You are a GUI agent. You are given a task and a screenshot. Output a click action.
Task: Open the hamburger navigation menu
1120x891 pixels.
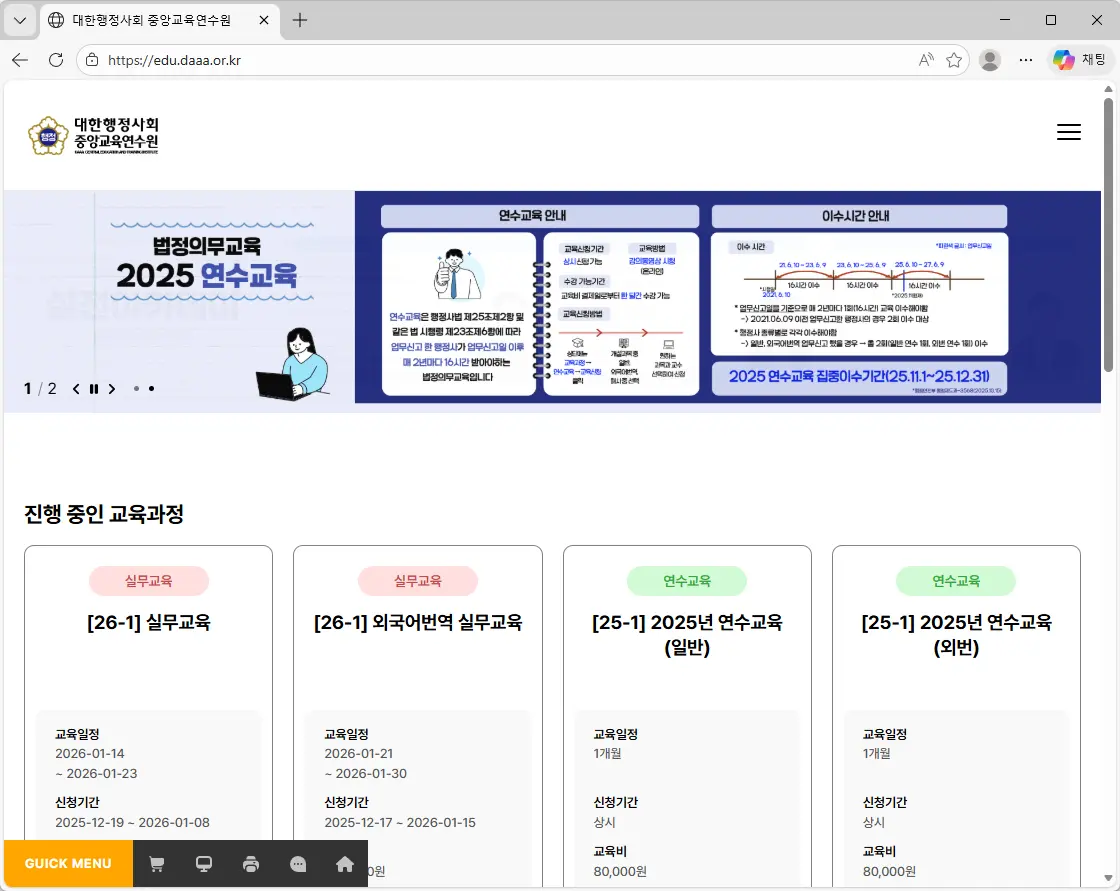click(x=1068, y=131)
